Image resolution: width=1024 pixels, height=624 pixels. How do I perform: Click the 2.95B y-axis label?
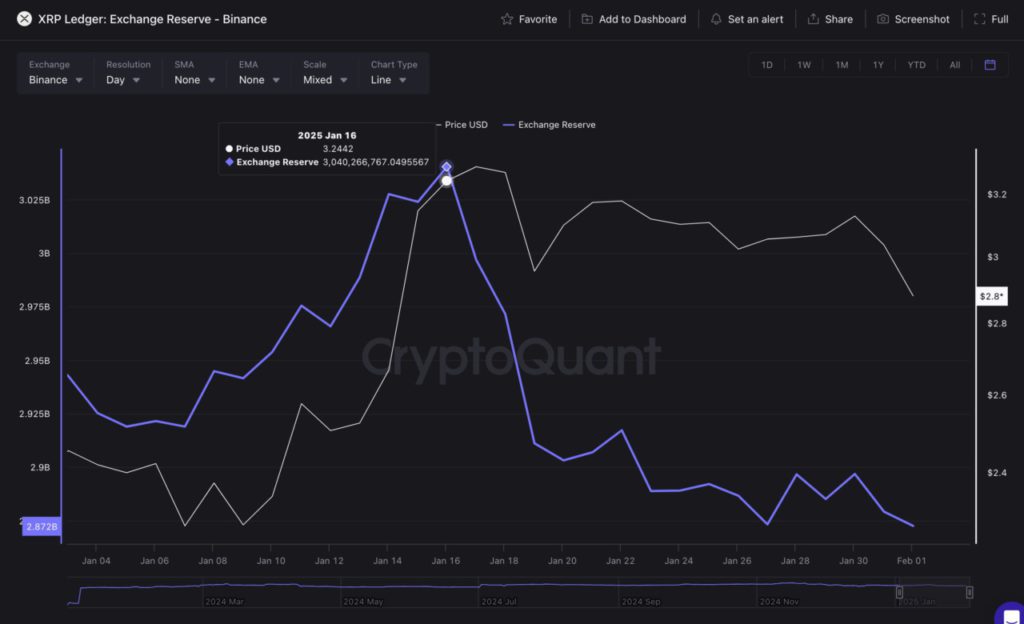[x=37, y=360]
